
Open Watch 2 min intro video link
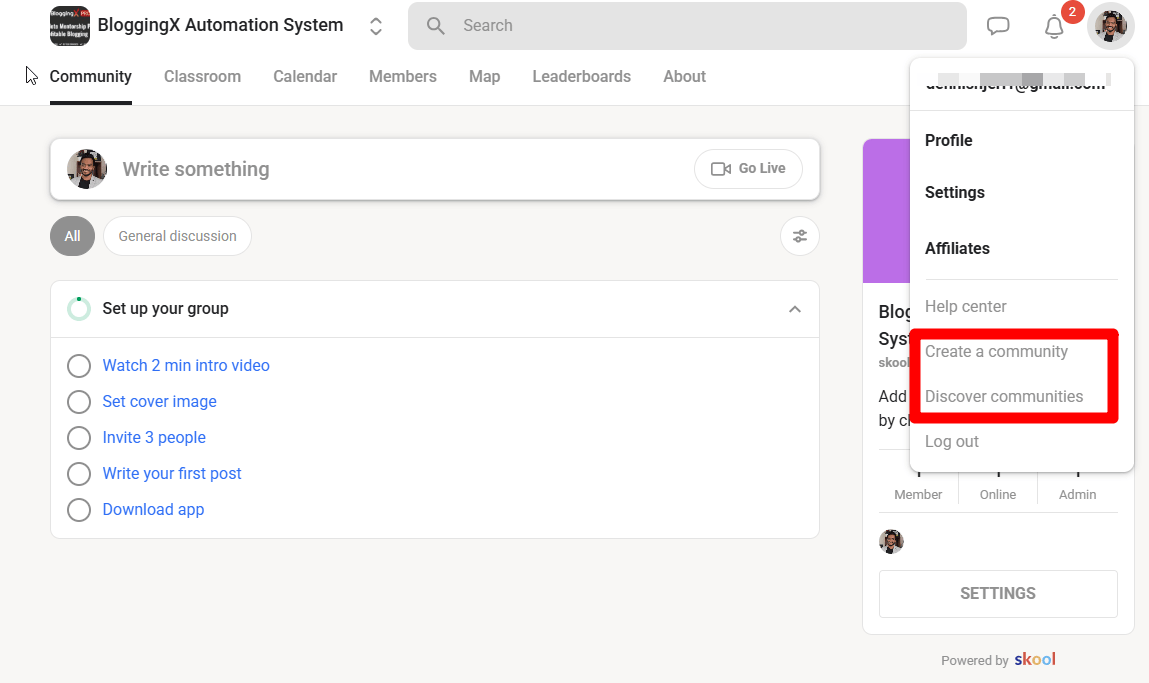pos(186,365)
